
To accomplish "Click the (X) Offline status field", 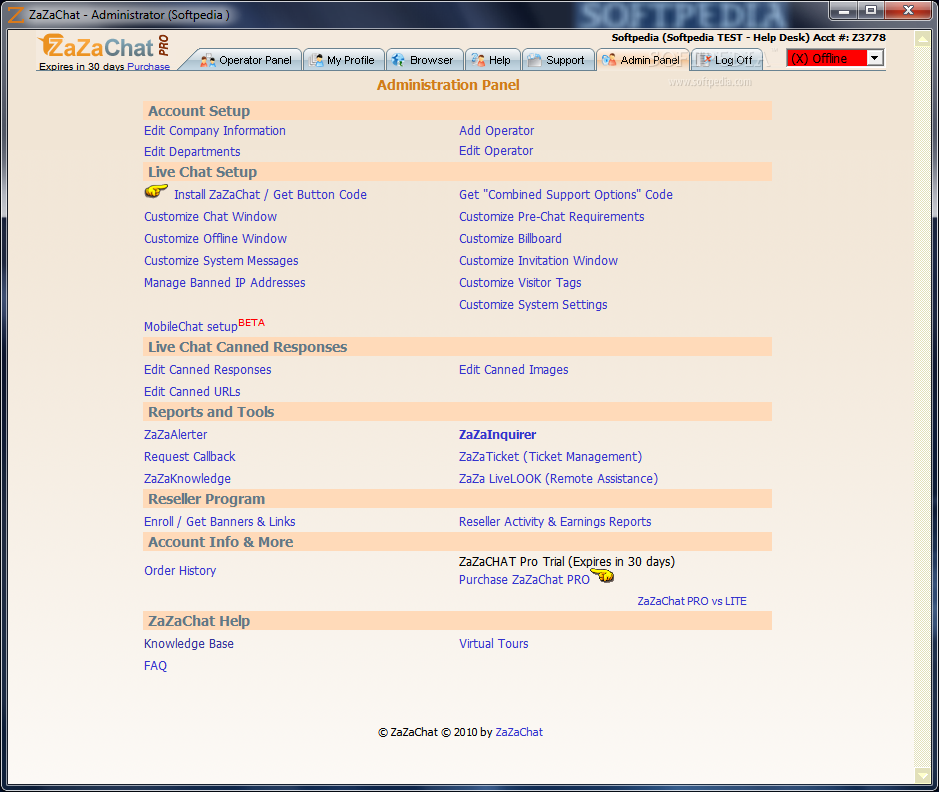I will pyautogui.click(x=827, y=58).
